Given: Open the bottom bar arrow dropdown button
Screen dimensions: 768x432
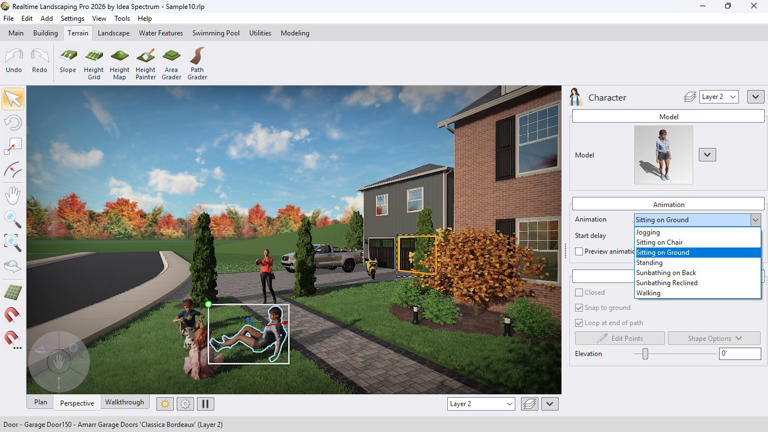Looking at the screenshot, I should click(x=550, y=404).
